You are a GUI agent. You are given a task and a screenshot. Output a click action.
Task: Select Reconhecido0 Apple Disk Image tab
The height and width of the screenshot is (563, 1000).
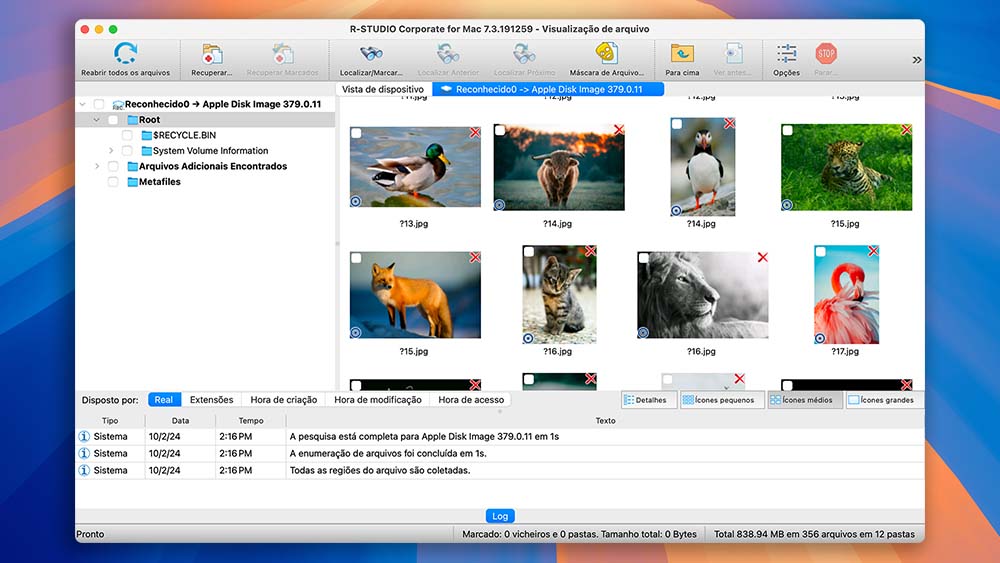click(x=548, y=89)
